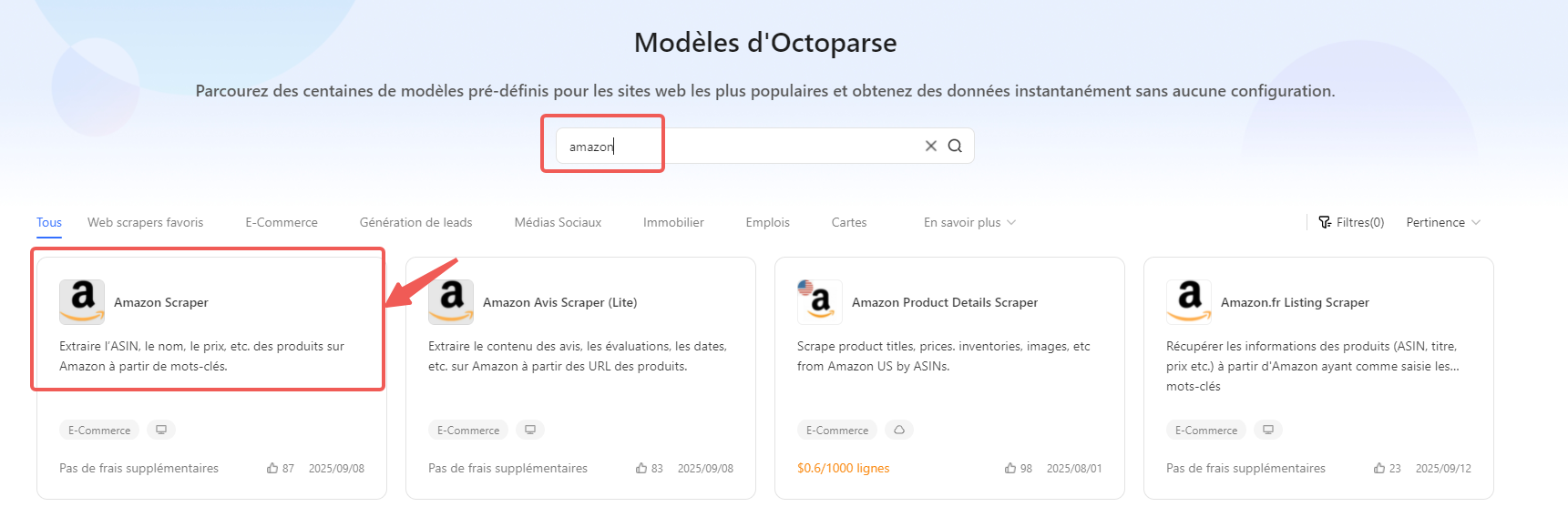Open the Amazon.fr Listing Scraper template
Image resolution: width=1568 pixels, height=507 pixels.
(1295, 302)
